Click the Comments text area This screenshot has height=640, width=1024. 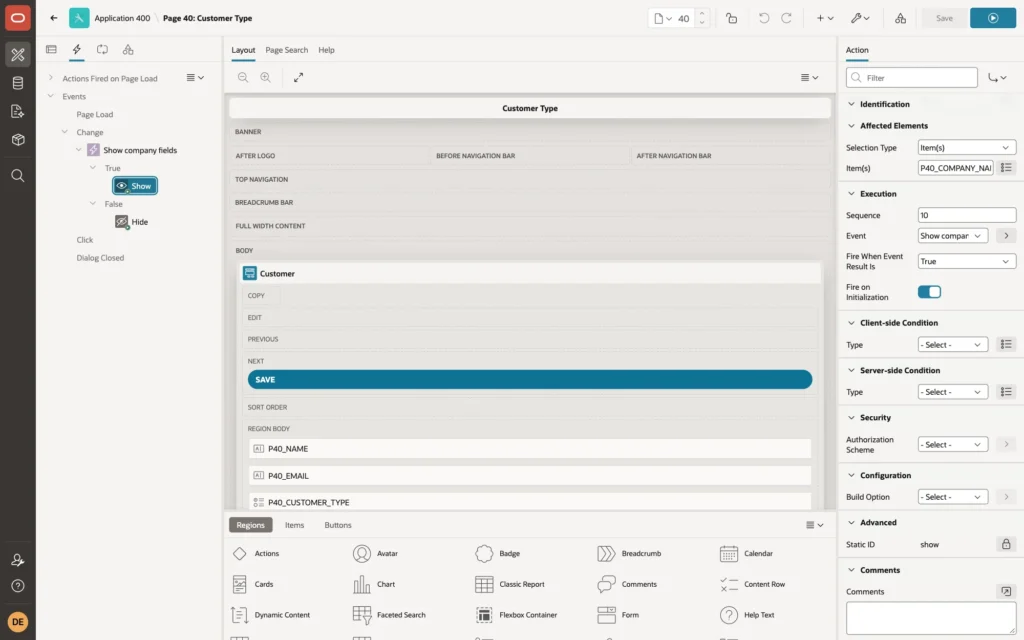click(931, 618)
